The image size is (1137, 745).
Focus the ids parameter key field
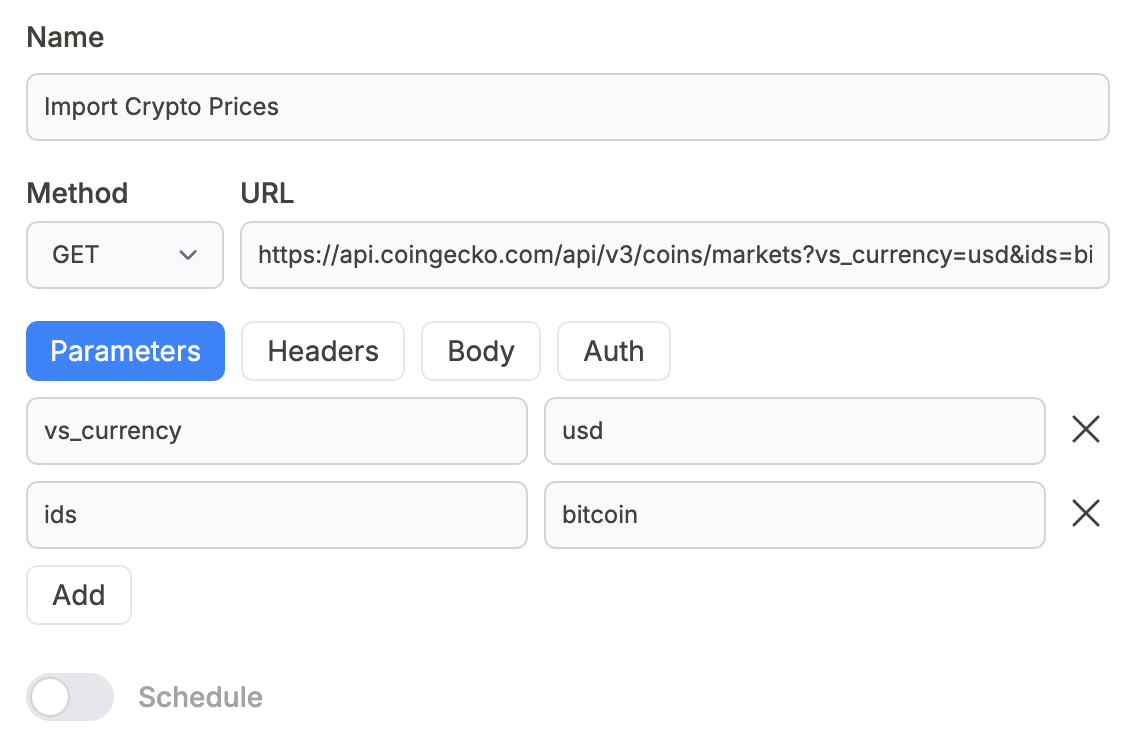277,515
